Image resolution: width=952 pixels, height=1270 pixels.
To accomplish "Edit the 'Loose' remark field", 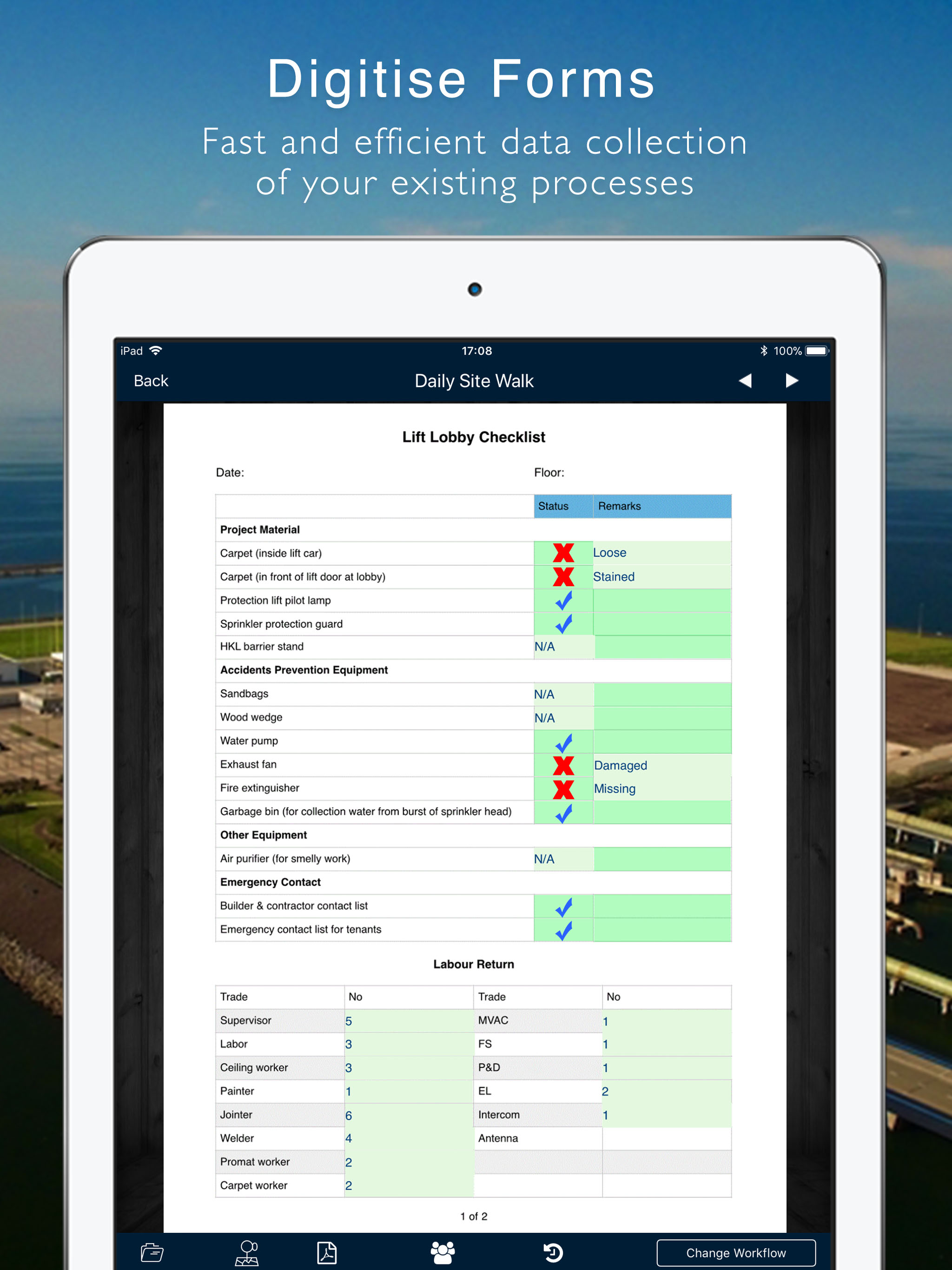I will point(662,553).
